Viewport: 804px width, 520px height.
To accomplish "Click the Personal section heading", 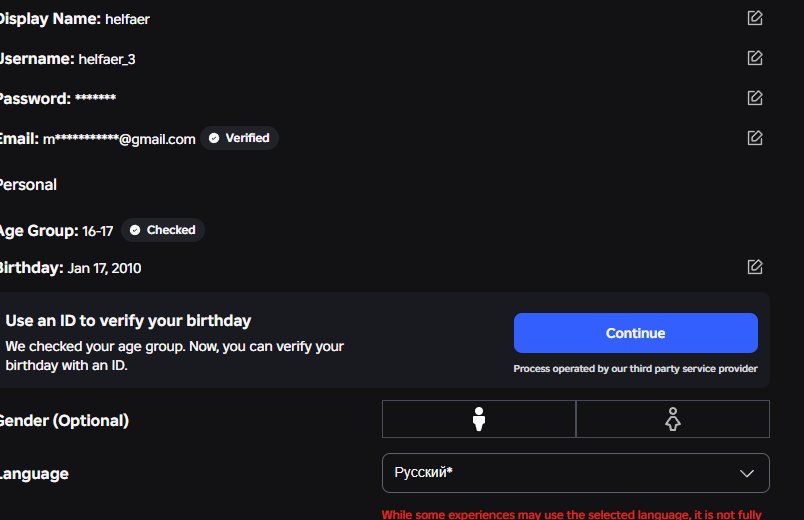I will click(x=28, y=185).
